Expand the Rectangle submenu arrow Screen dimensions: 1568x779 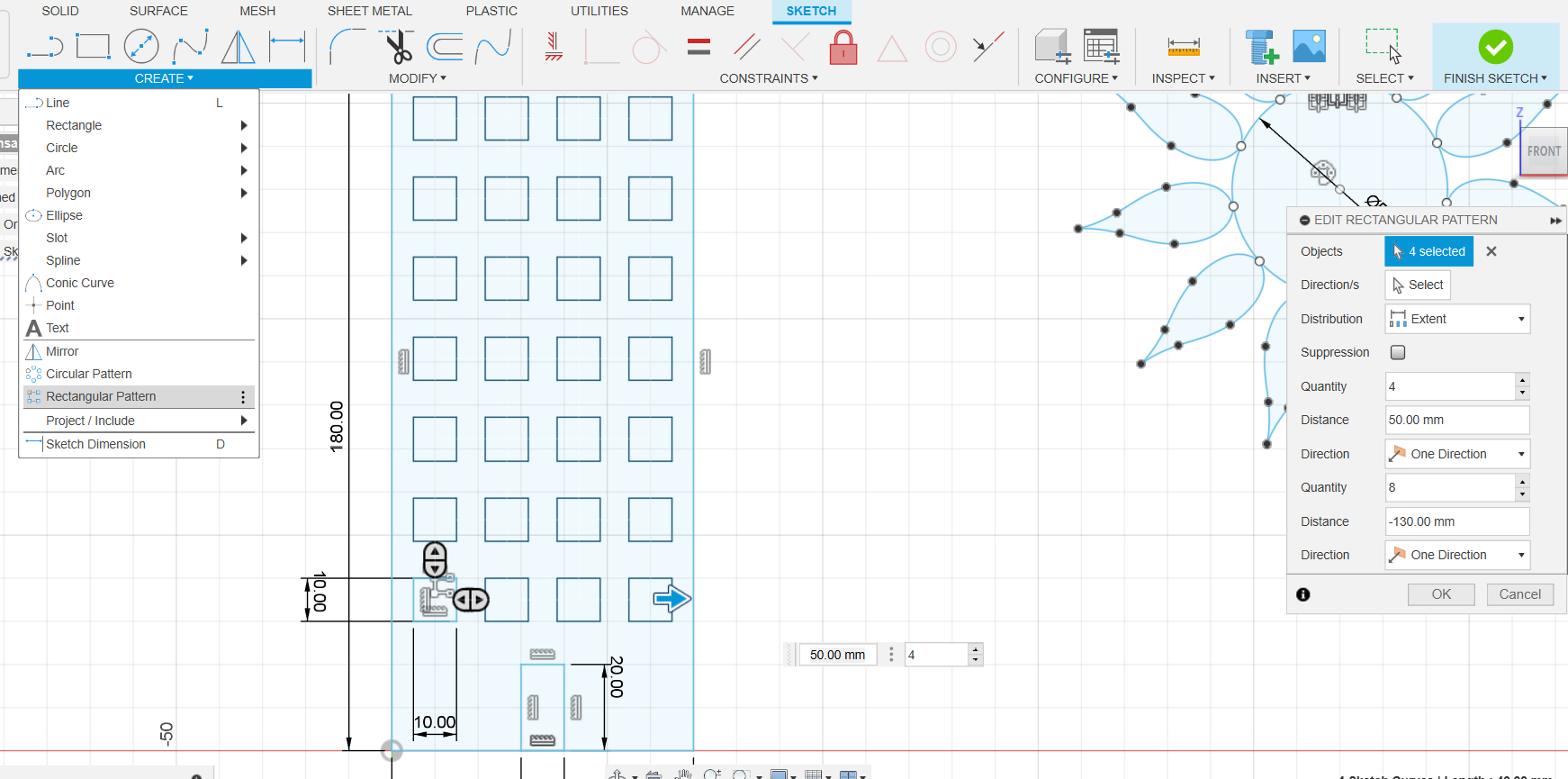pyautogui.click(x=244, y=125)
